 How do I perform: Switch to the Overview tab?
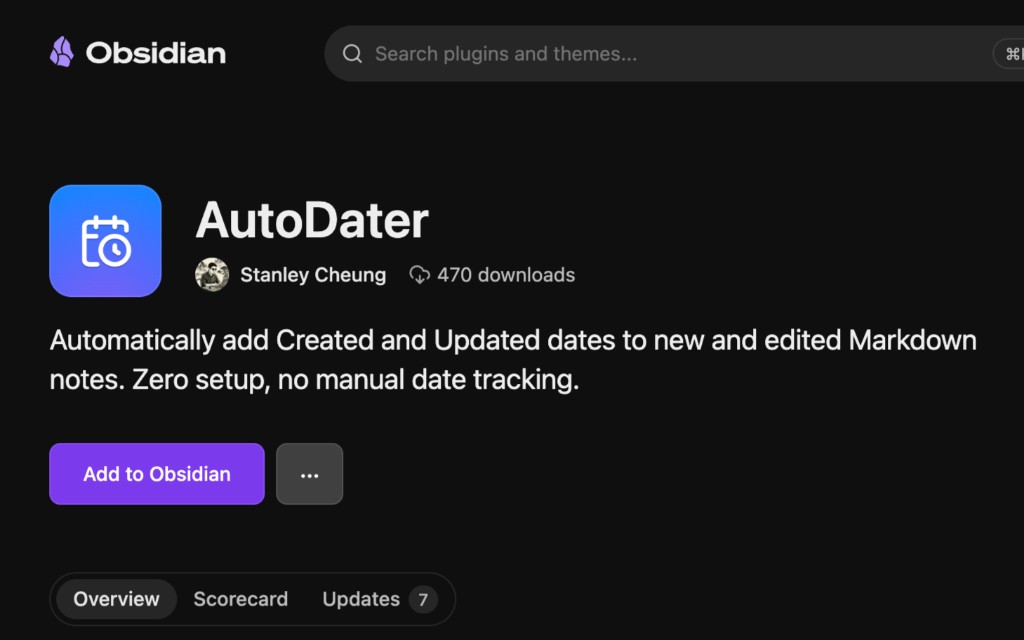pos(116,599)
